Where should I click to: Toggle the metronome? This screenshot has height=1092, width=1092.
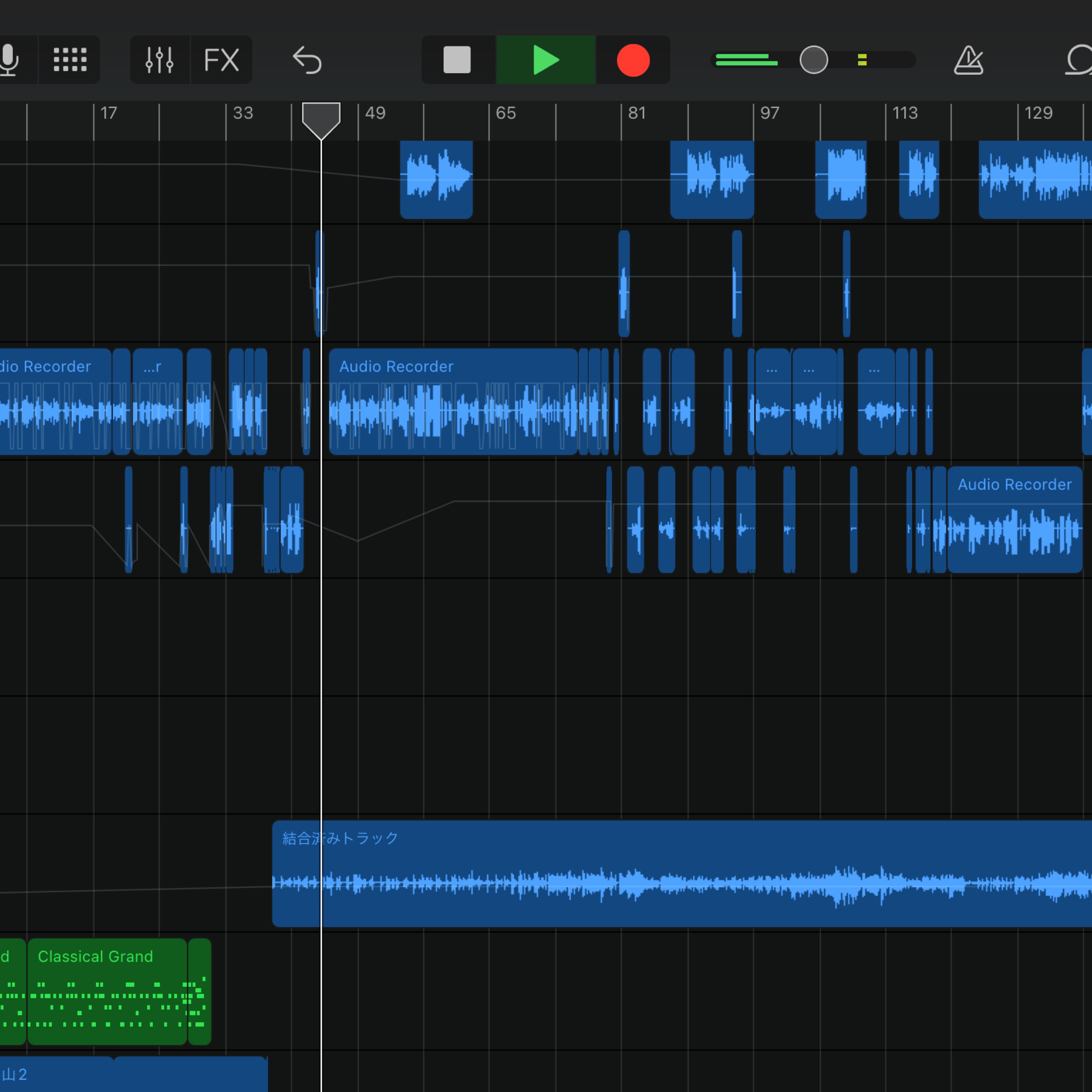click(x=968, y=60)
